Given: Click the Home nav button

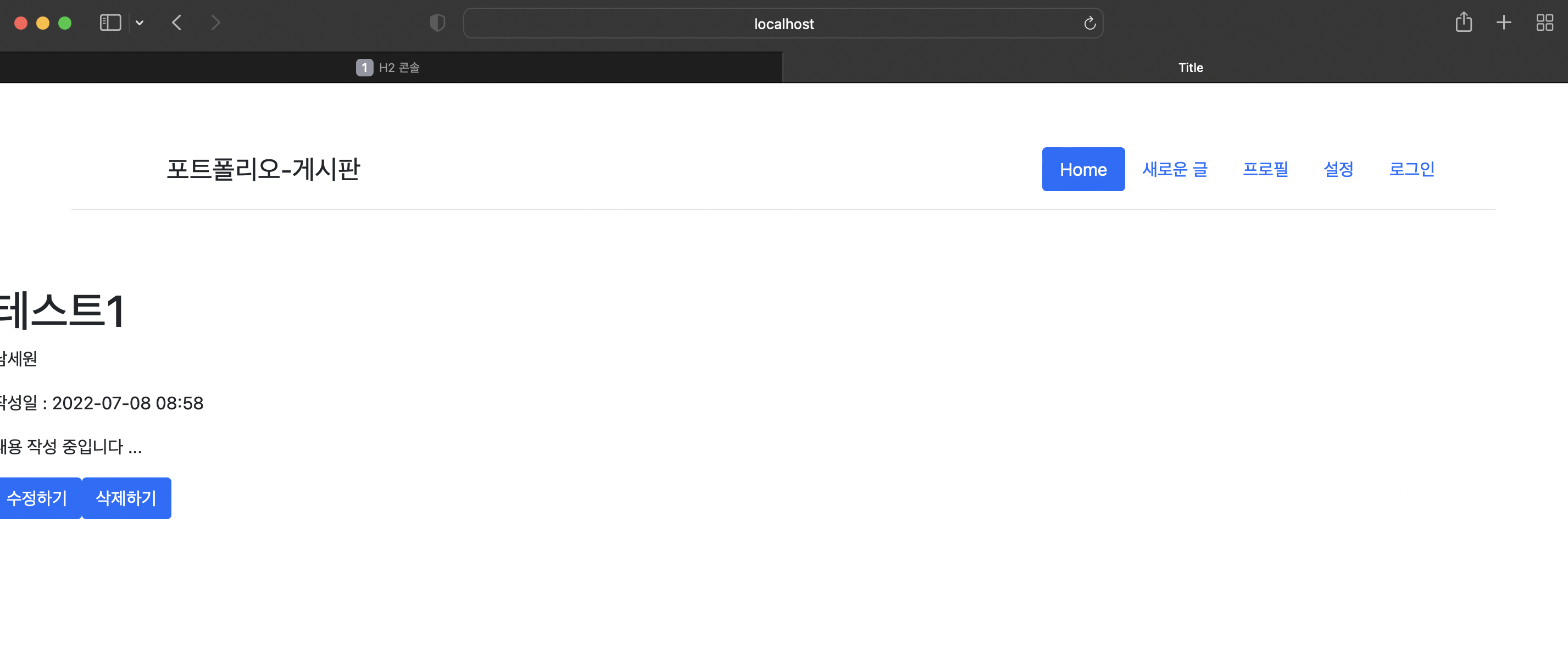Looking at the screenshot, I should [1083, 169].
